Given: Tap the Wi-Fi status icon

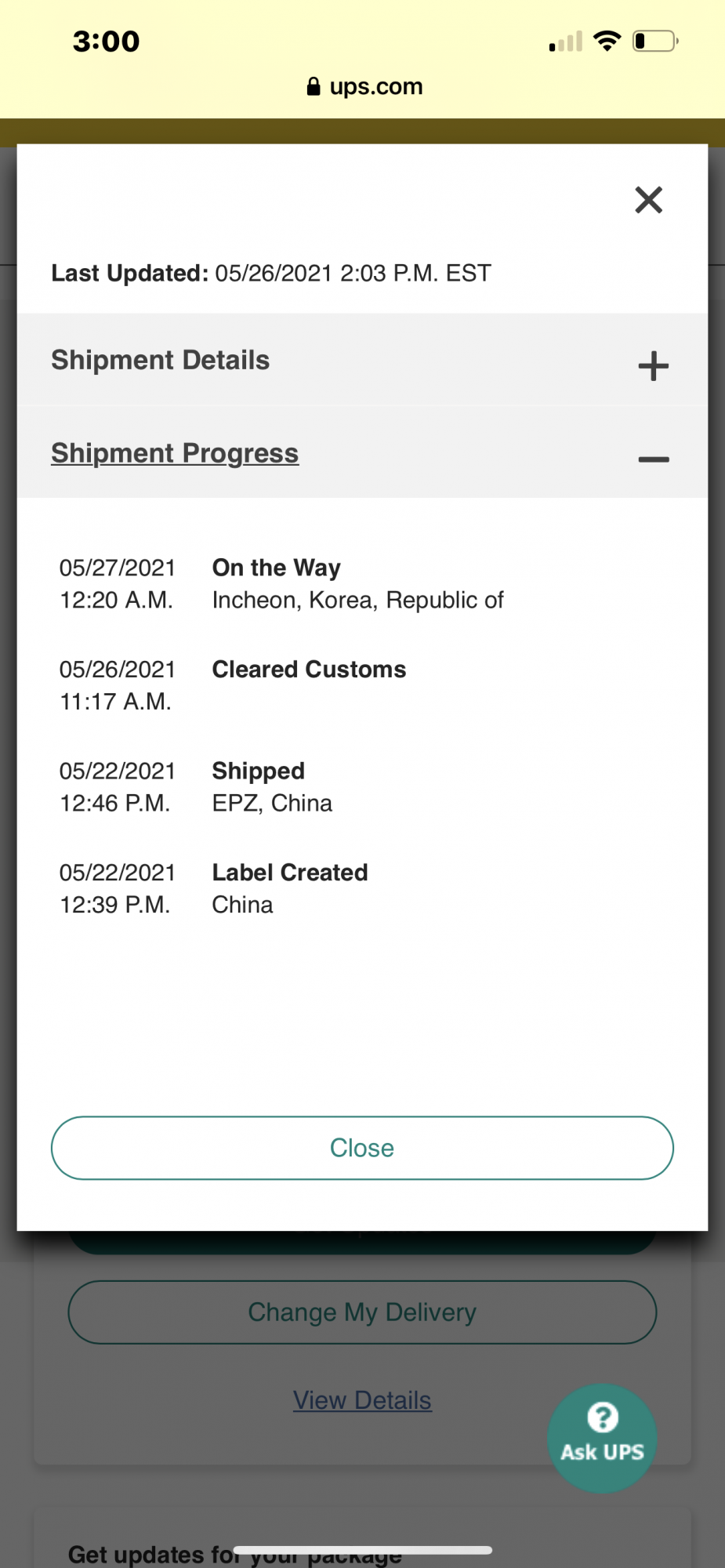Looking at the screenshot, I should point(607,41).
